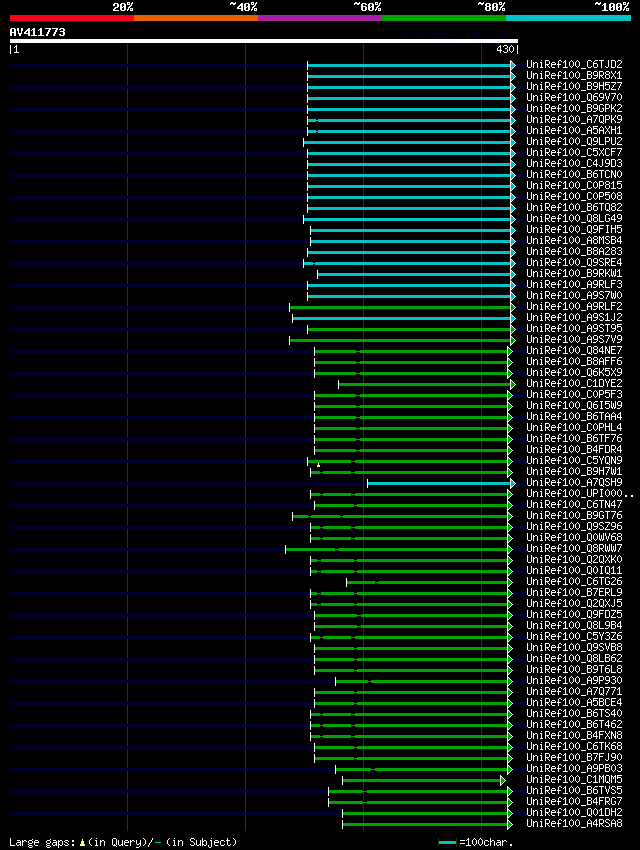The image size is (640, 850).
Task: Click the orange ~40% identity color segment
Action: click(x=196, y=18)
